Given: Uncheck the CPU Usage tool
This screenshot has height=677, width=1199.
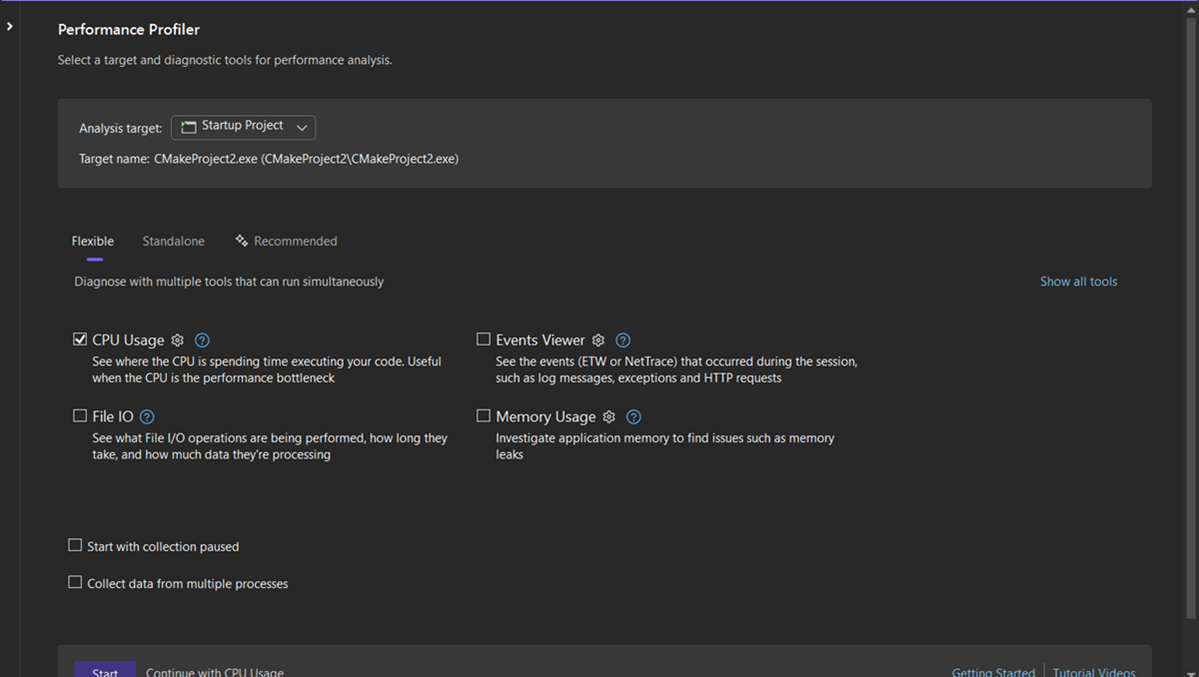Looking at the screenshot, I should (x=80, y=338).
